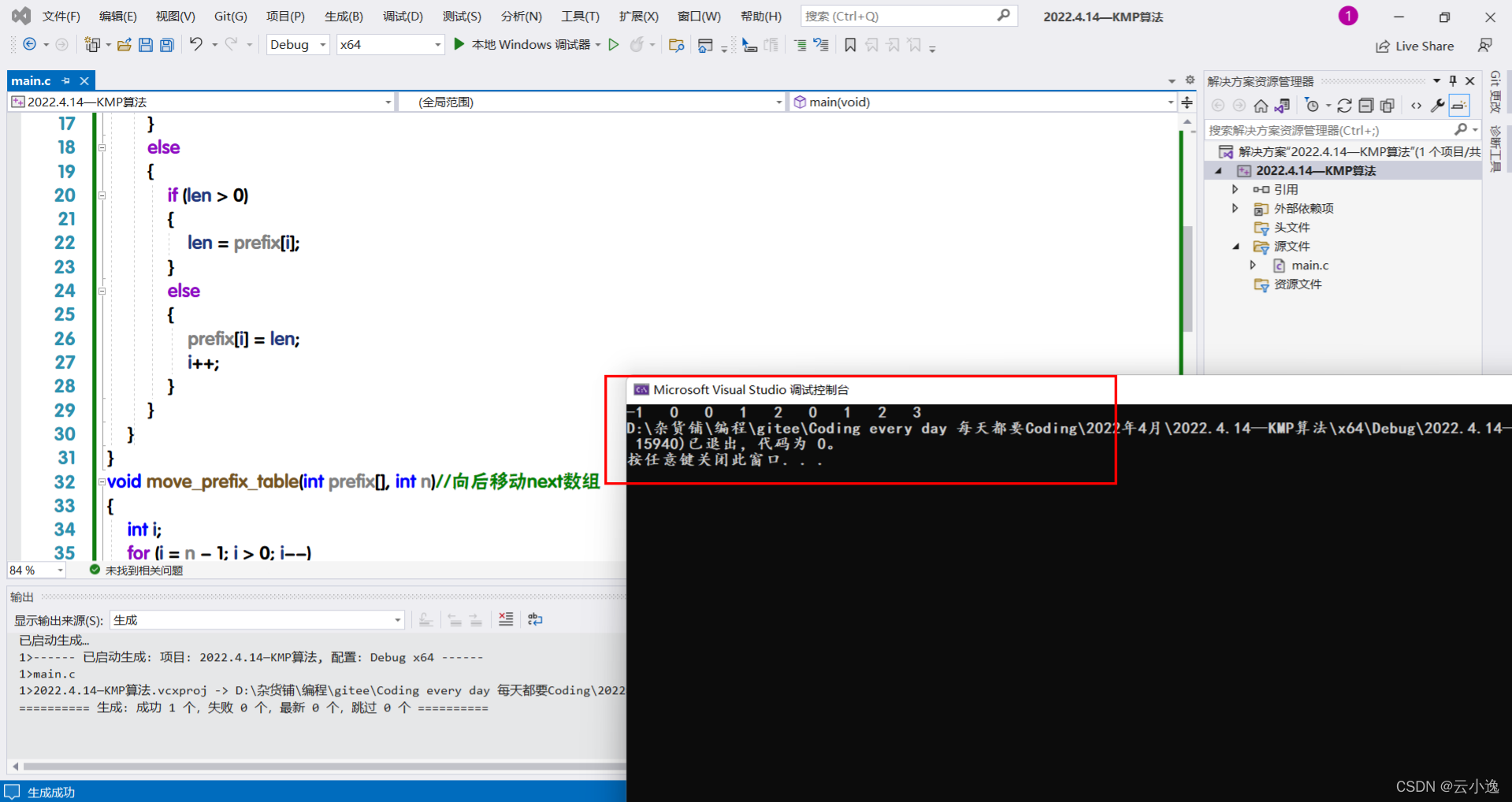The height and width of the screenshot is (802, 1512).
Task: Open the main(void) member dropdown
Action: pos(982,102)
